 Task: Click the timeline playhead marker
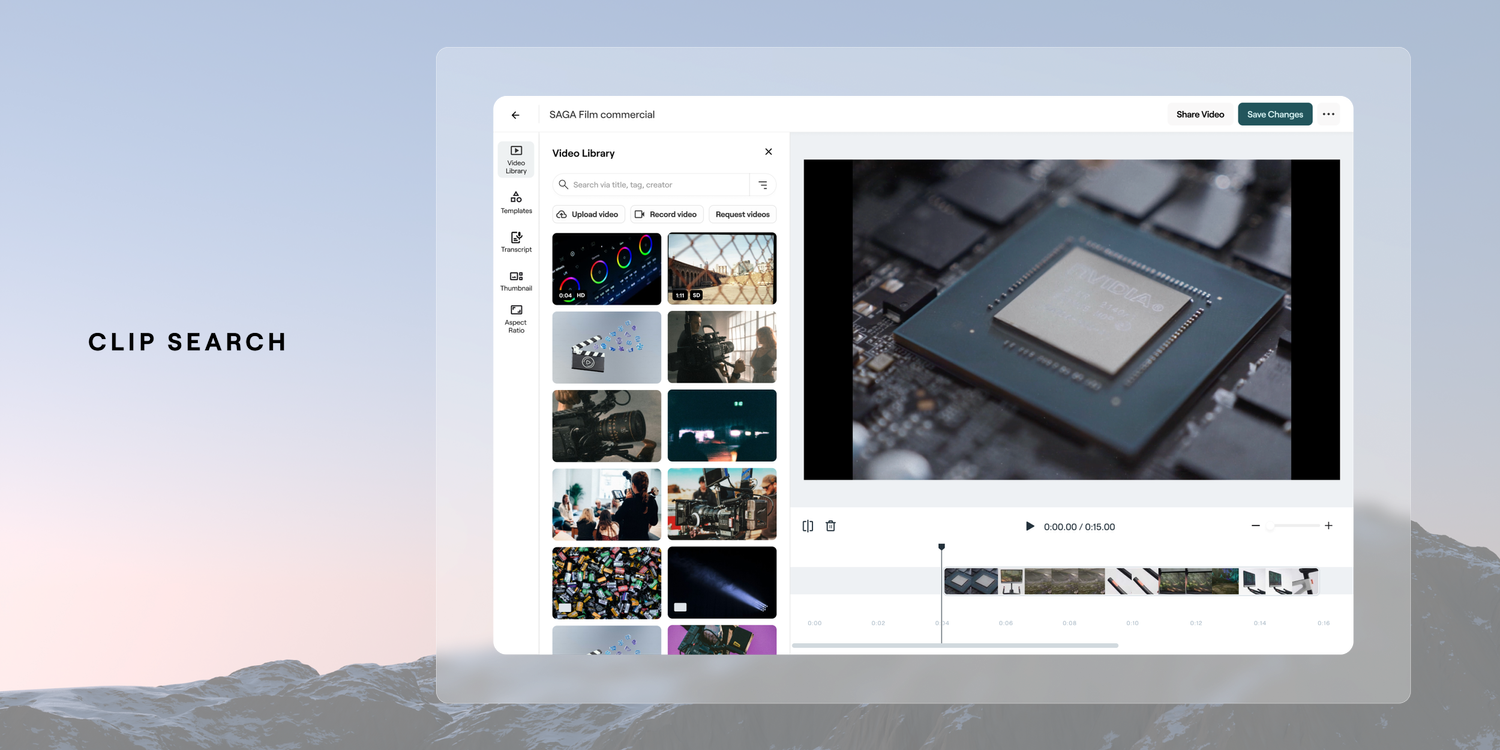click(x=941, y=547)
